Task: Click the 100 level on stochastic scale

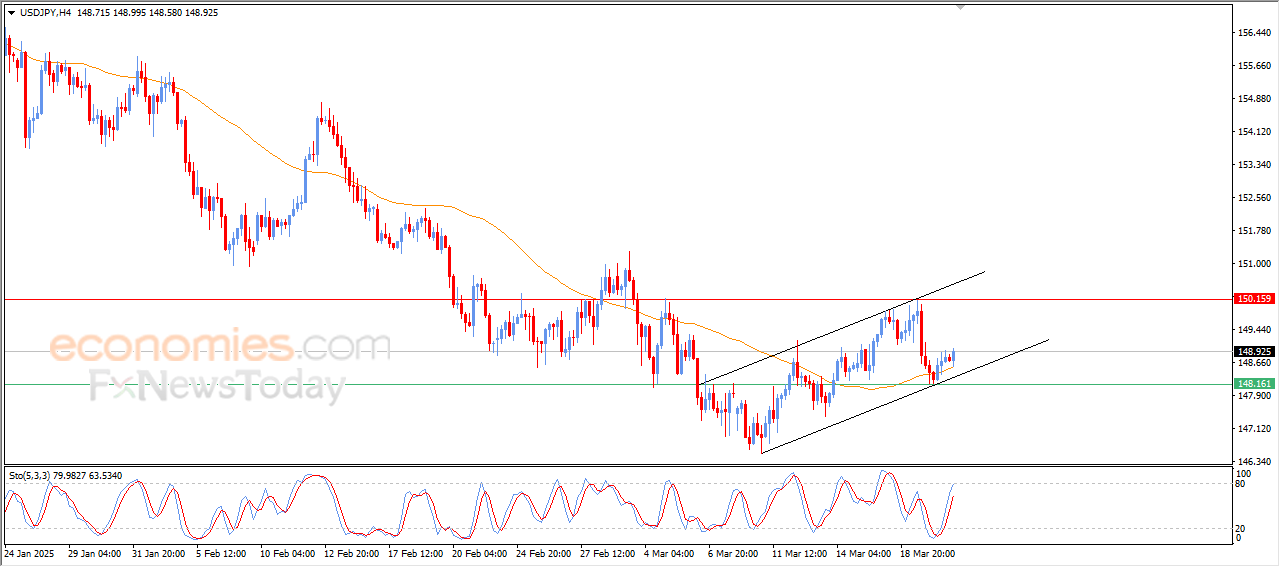Action: [1245, 473]
